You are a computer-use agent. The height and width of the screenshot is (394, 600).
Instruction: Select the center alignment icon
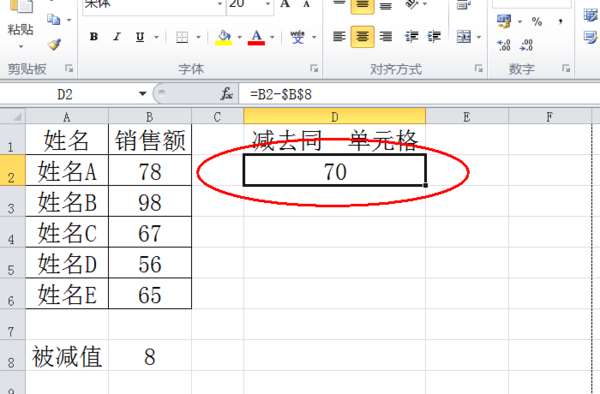tap(362, 37)
